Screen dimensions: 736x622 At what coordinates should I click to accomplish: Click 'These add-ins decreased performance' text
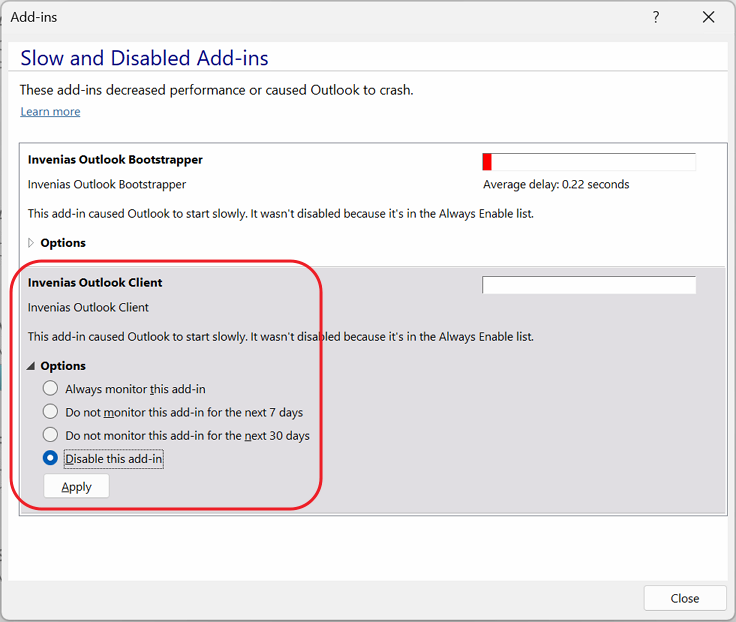[216, 90]
